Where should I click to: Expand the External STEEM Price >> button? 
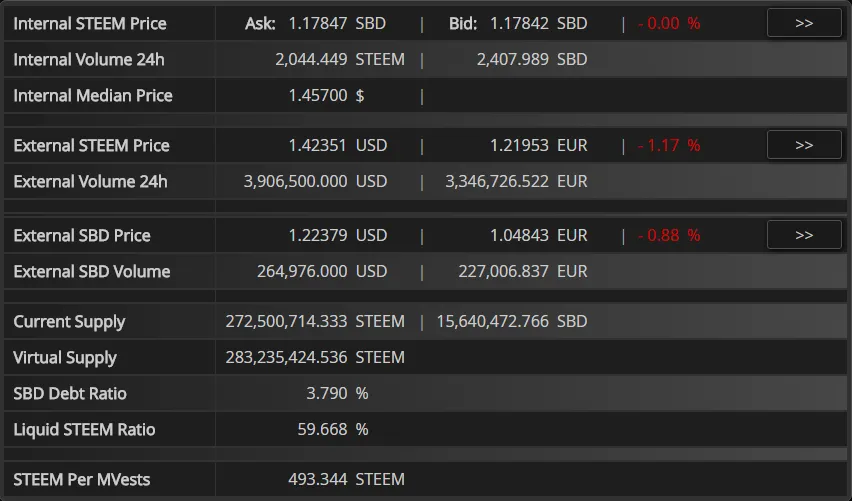[x=804, y=145]
